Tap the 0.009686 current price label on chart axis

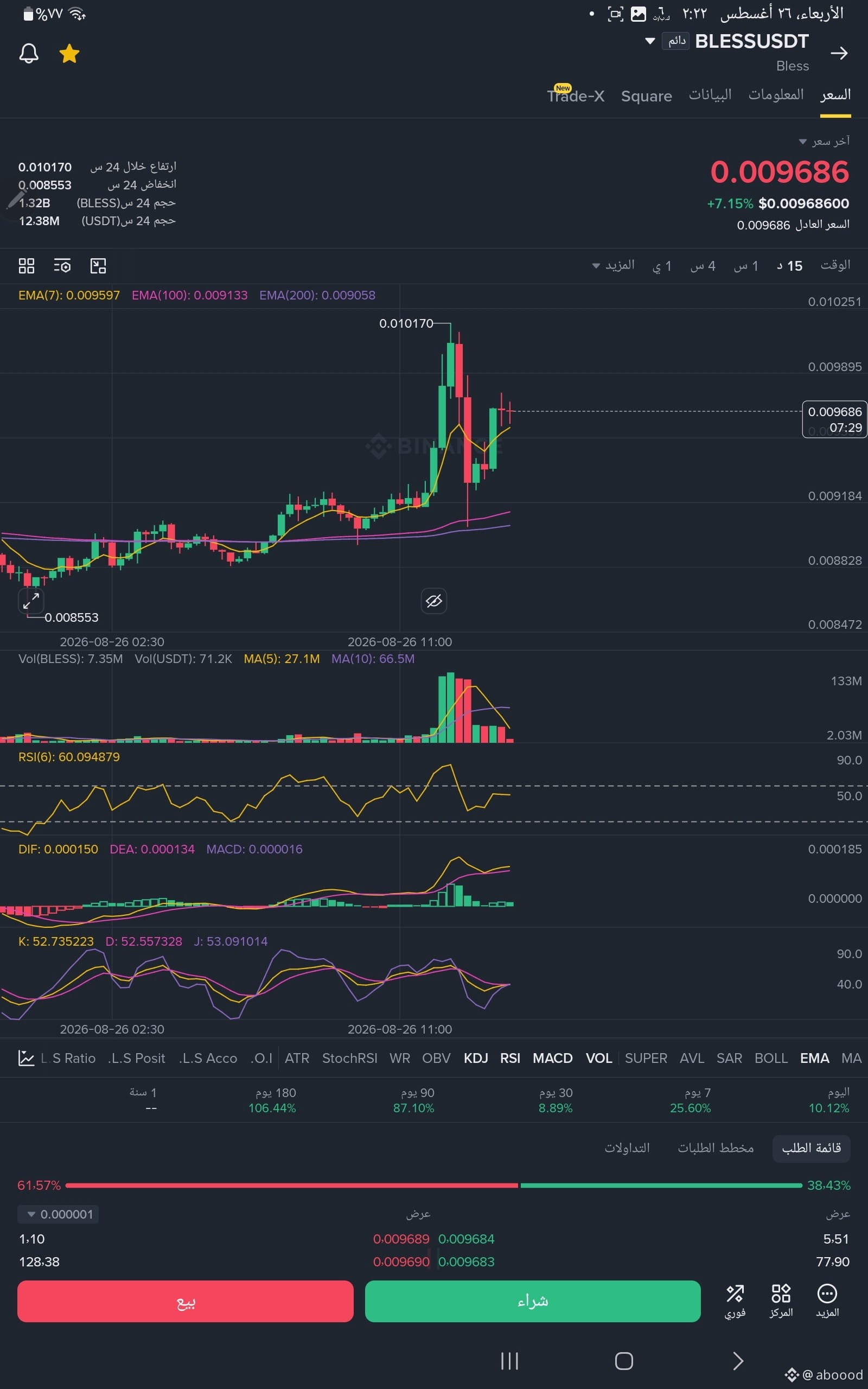tap(834, 419)
